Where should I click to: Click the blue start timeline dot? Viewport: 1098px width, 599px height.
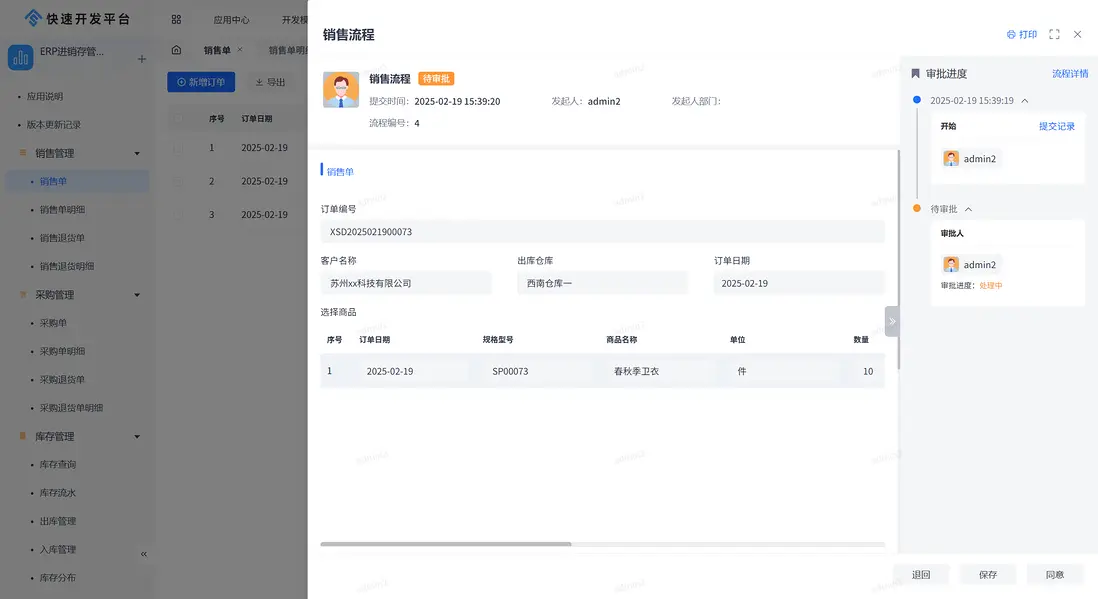(x=917, y=99)
